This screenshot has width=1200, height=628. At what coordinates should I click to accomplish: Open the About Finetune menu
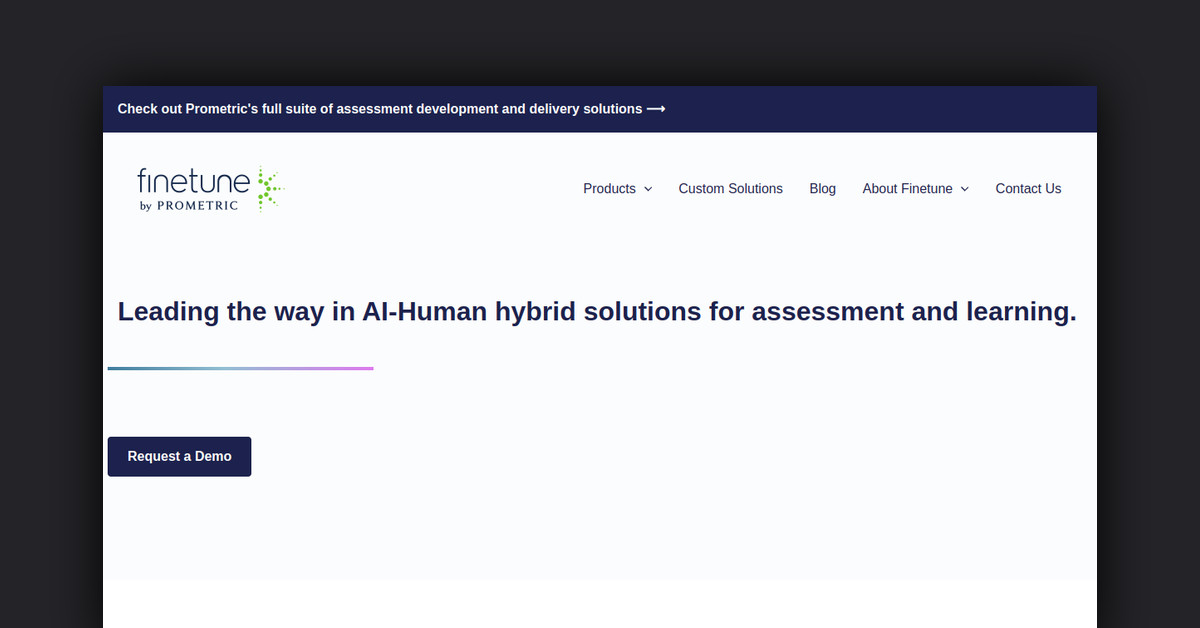click(x=907, y=189)
